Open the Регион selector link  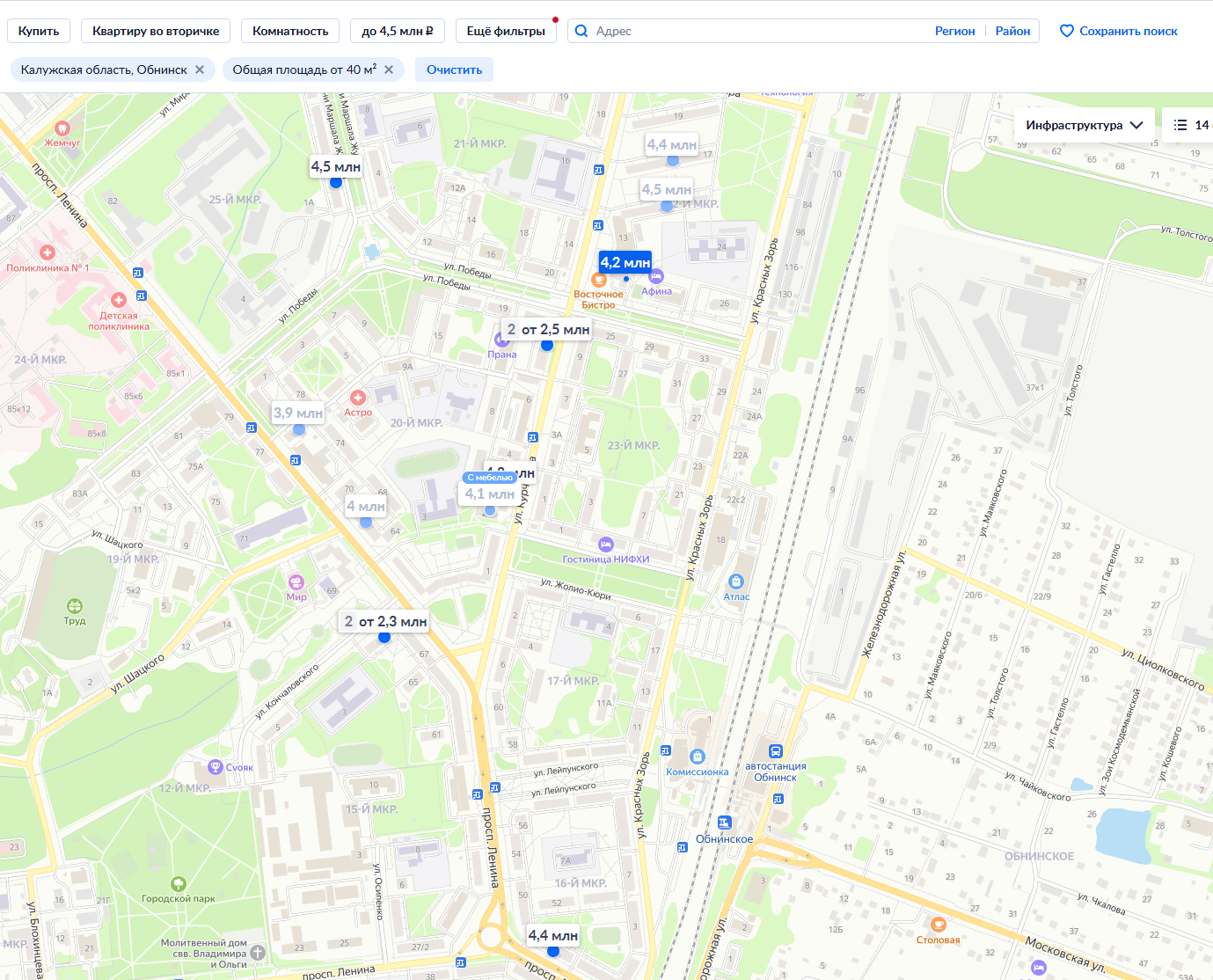pyautogui.click(x=954, y=31)
